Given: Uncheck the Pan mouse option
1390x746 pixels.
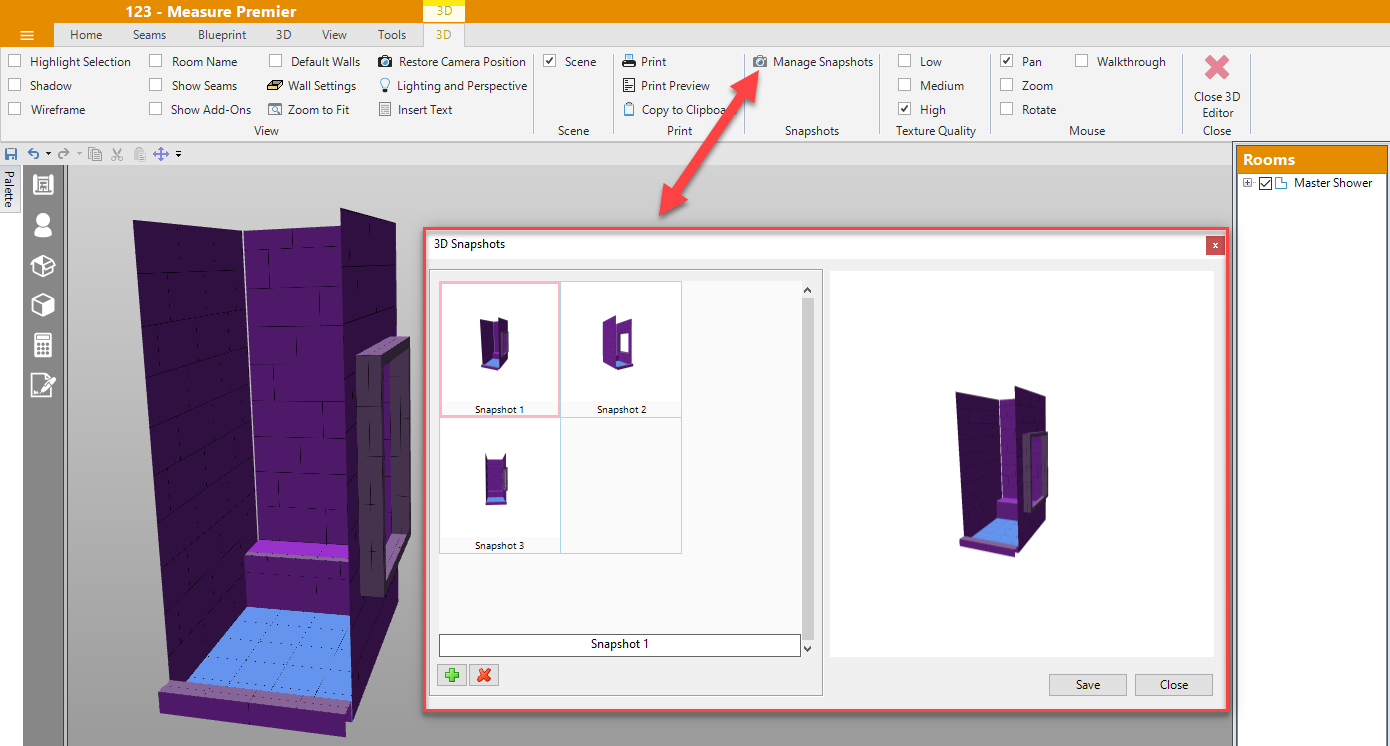Looking at the screenshot, I should coord(1007,61).
